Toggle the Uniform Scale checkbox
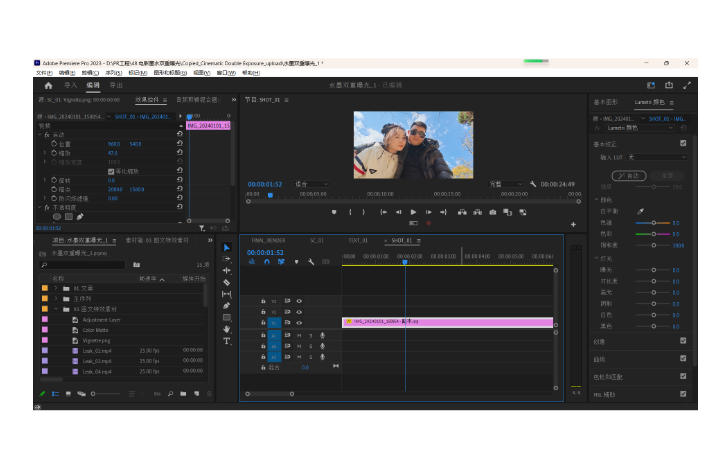The image size is (720, 450). [111, 171]
